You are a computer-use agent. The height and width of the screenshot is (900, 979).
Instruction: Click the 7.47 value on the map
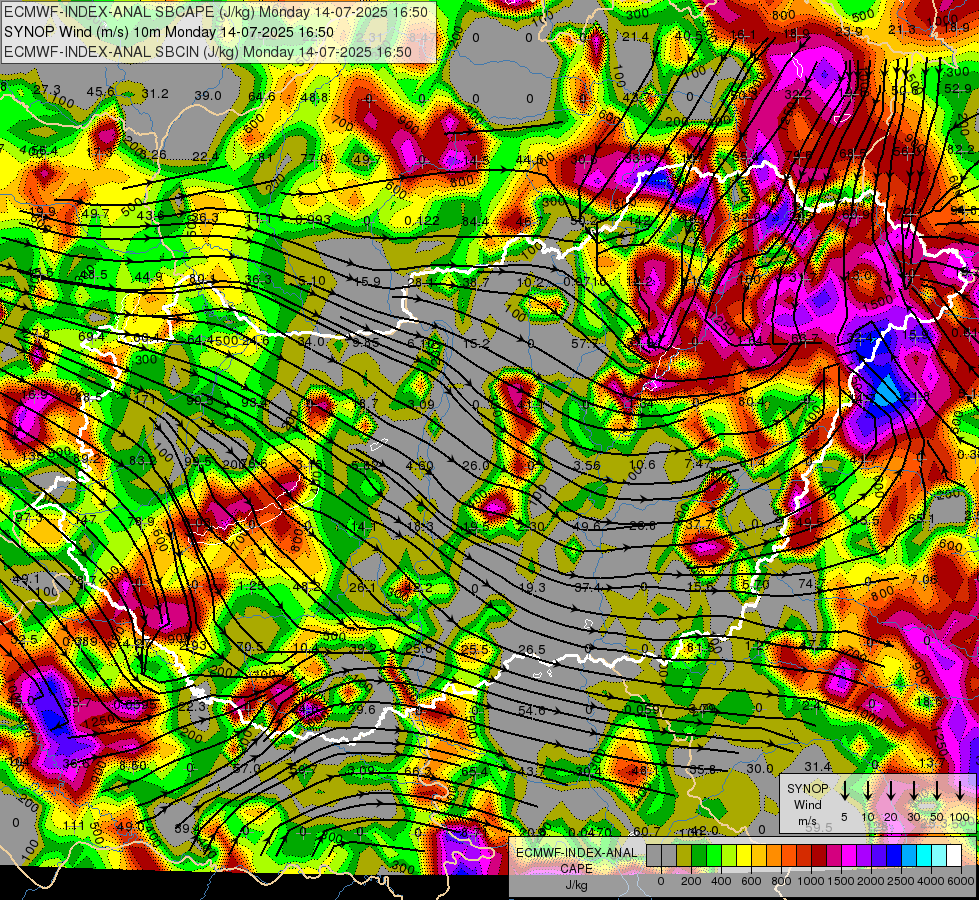click(x=697, y=463)
